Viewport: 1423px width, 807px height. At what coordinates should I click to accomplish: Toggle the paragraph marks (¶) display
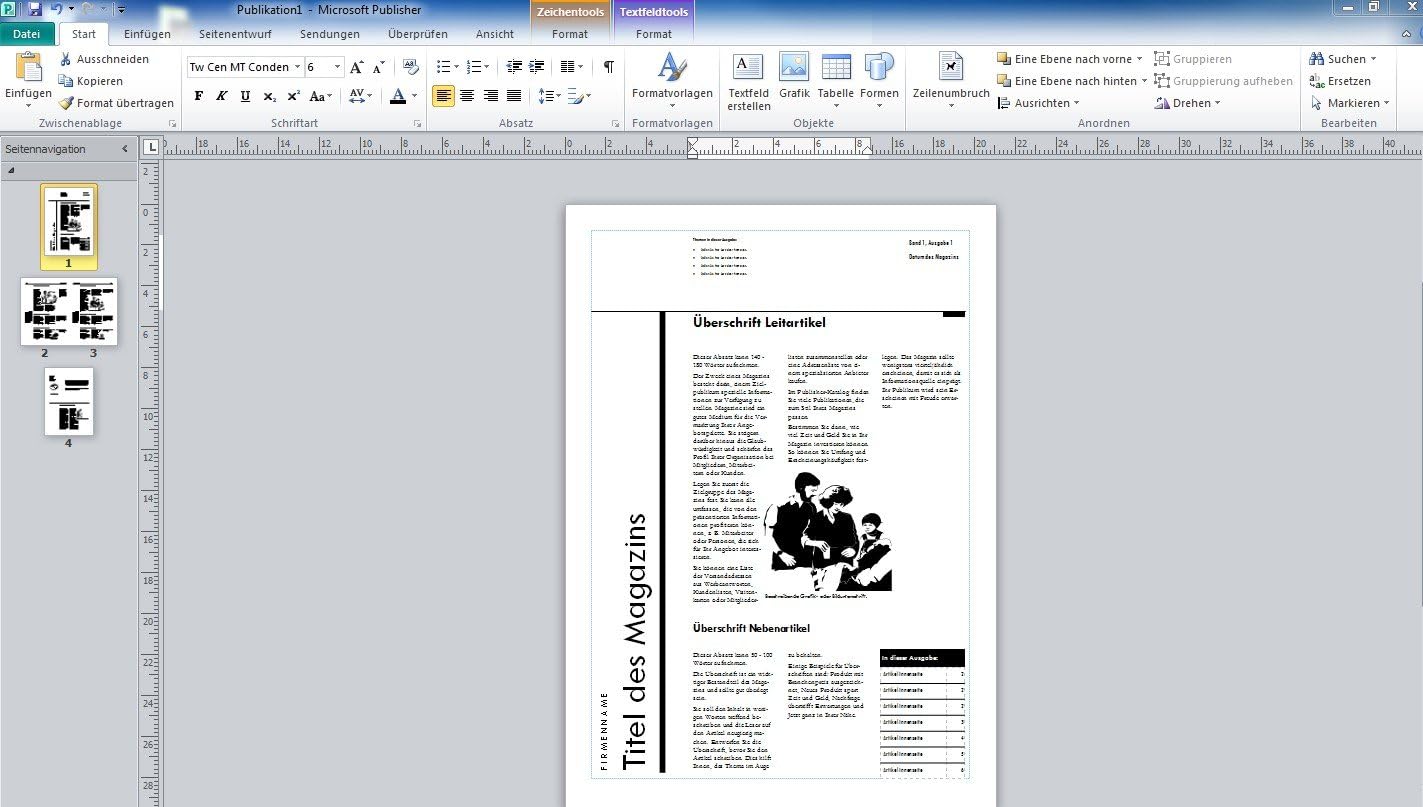point(608,67)
